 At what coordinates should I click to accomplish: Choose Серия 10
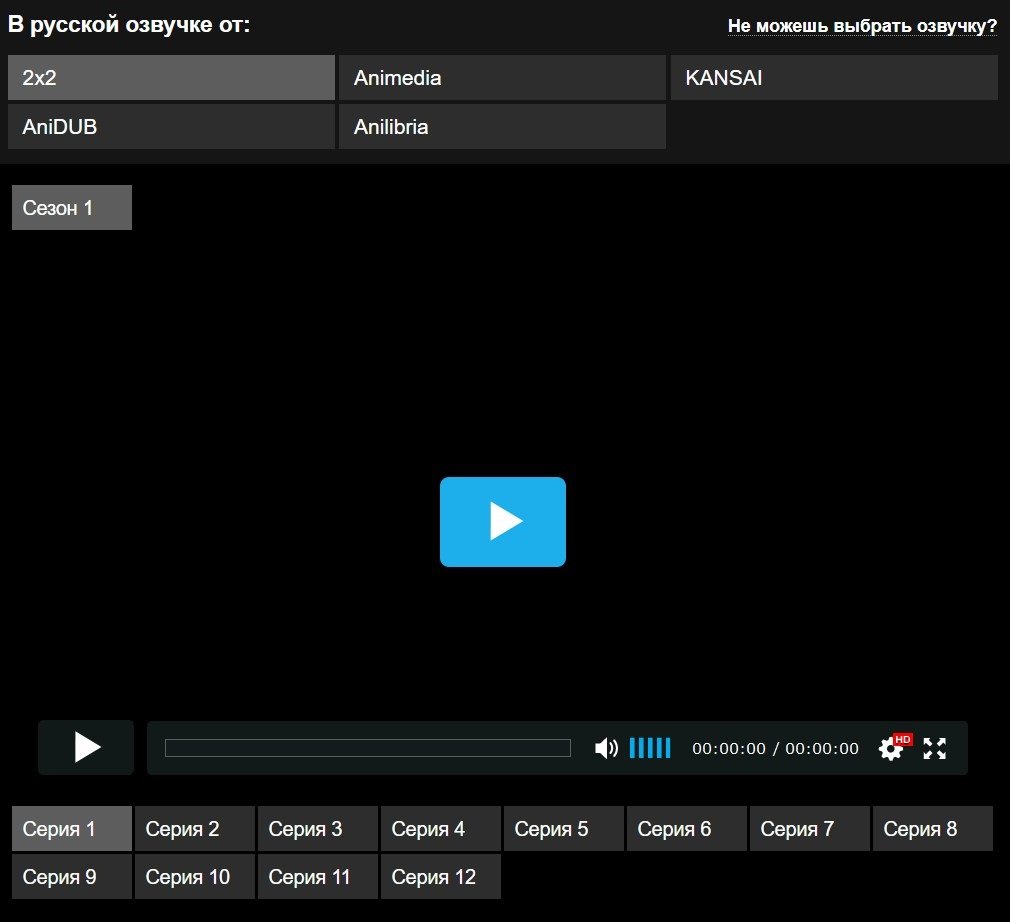coord(195,876)
